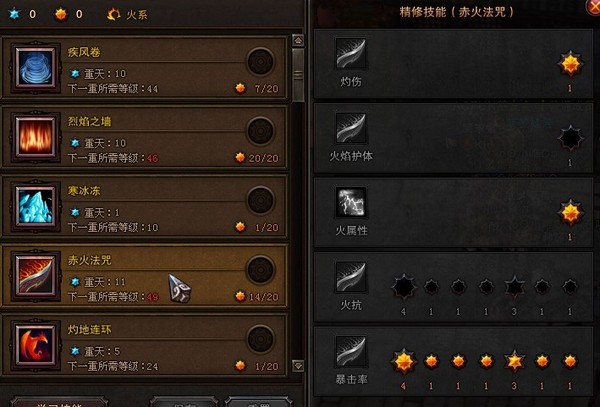Select the scrollbar handle of the skill list
The width and height of the screenshot is (600, 407).
298,75
